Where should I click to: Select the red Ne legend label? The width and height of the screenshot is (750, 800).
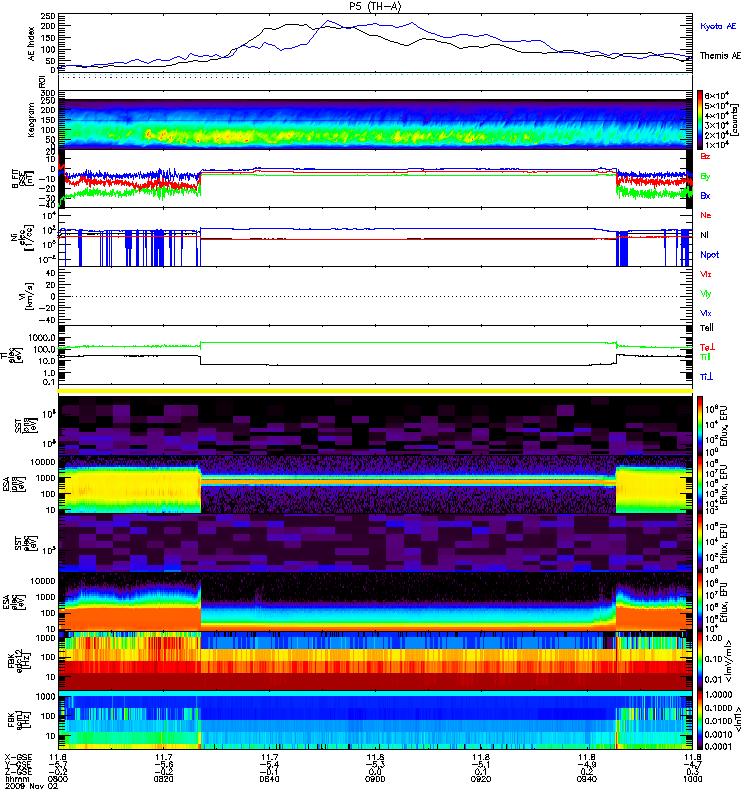coord(706,215)
